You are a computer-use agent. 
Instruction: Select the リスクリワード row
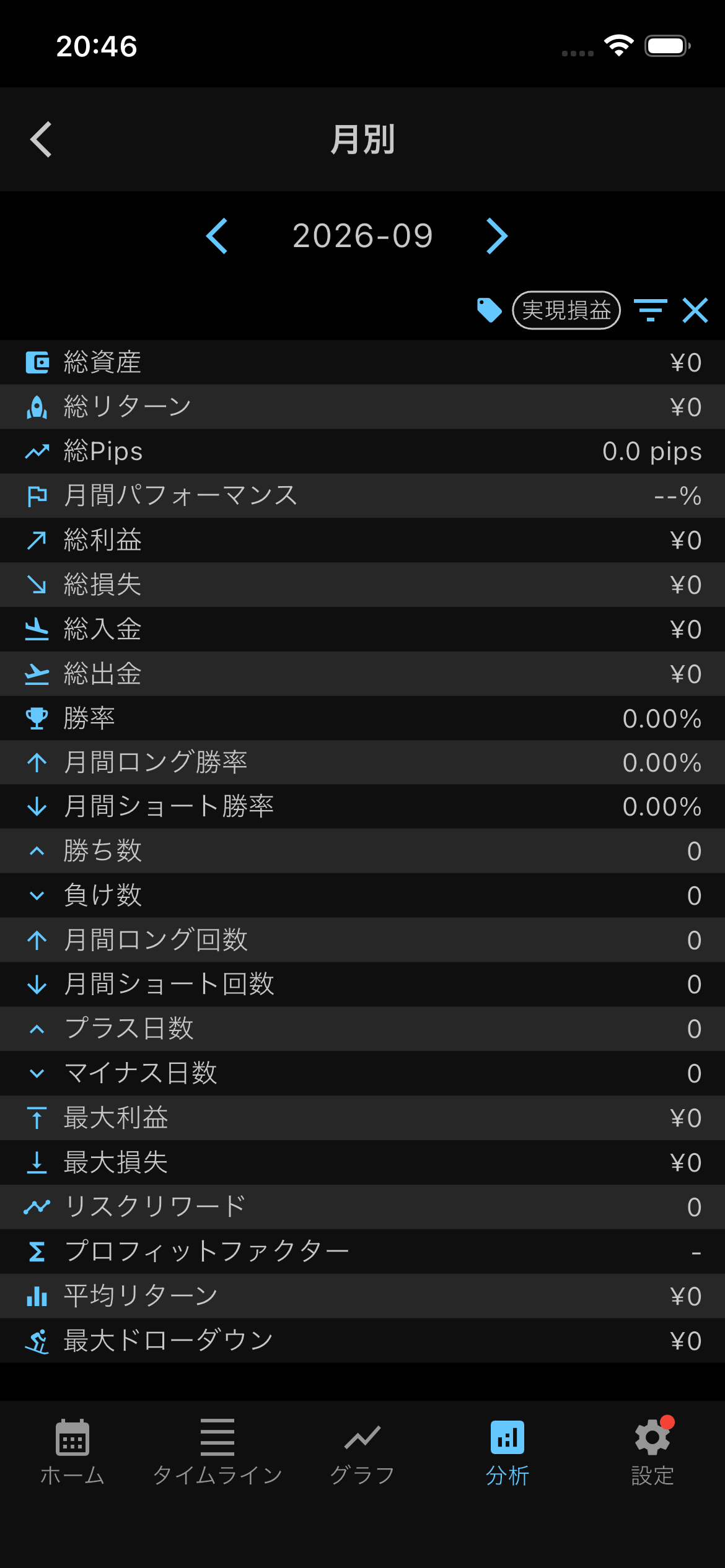[x=362, y=1207]
